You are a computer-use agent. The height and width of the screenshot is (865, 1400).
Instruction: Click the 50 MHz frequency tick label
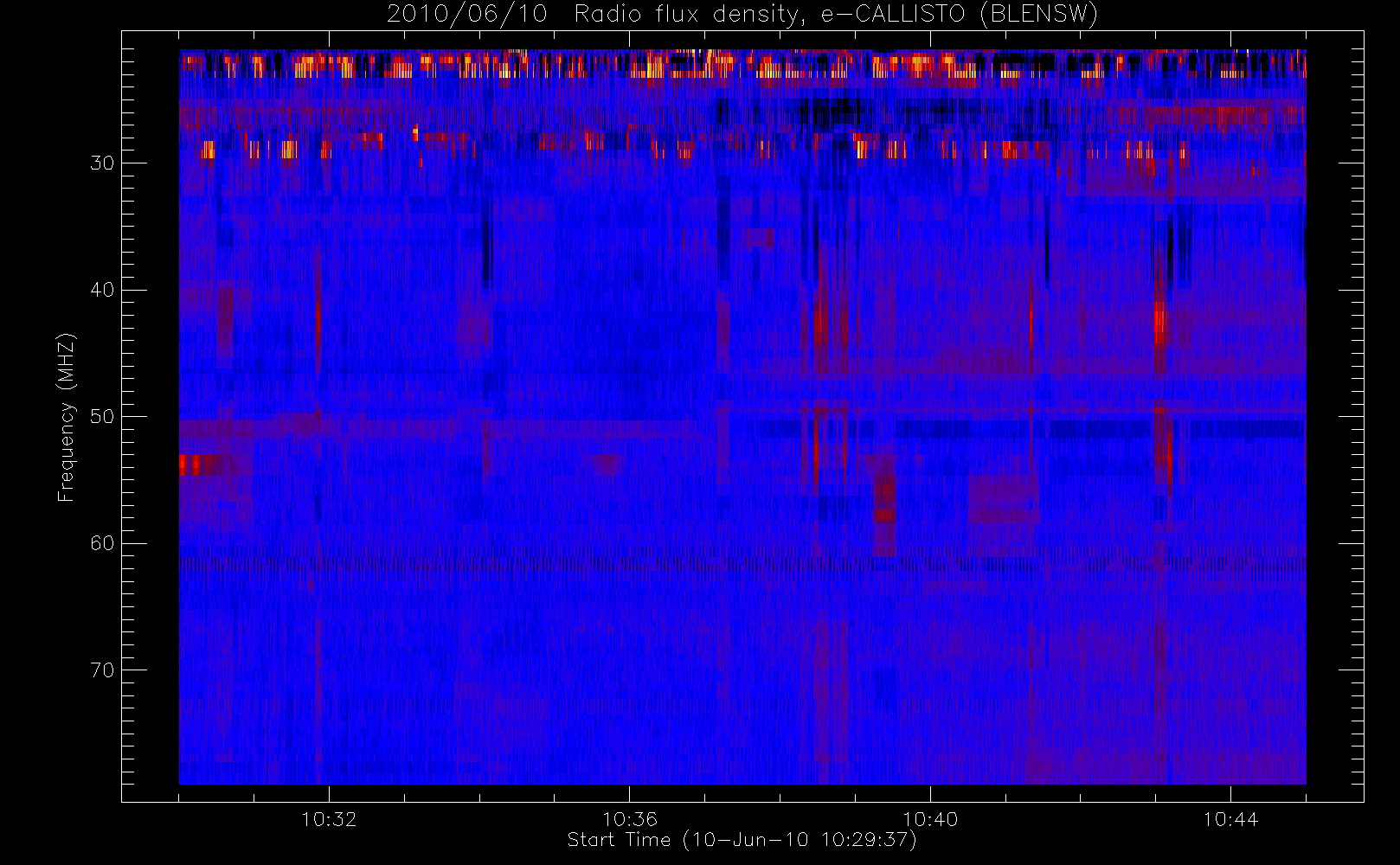point(102,417)
